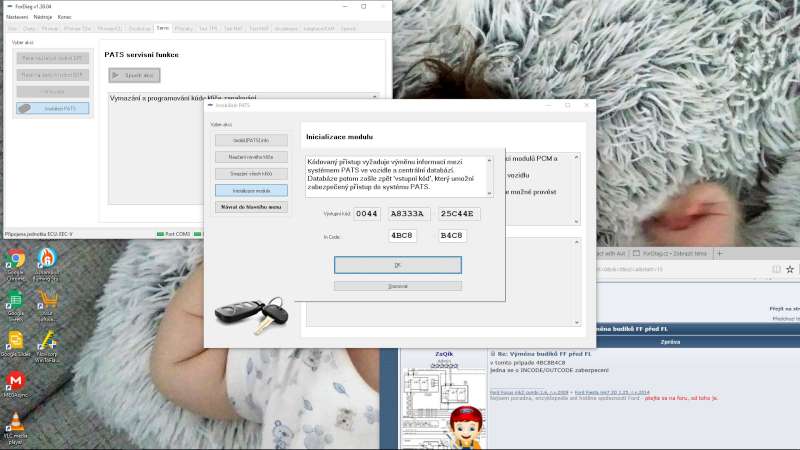Switch to the Servis tab
Viewport: 800px width, 450px height.
pyautogui.click(x=163, y=29)
